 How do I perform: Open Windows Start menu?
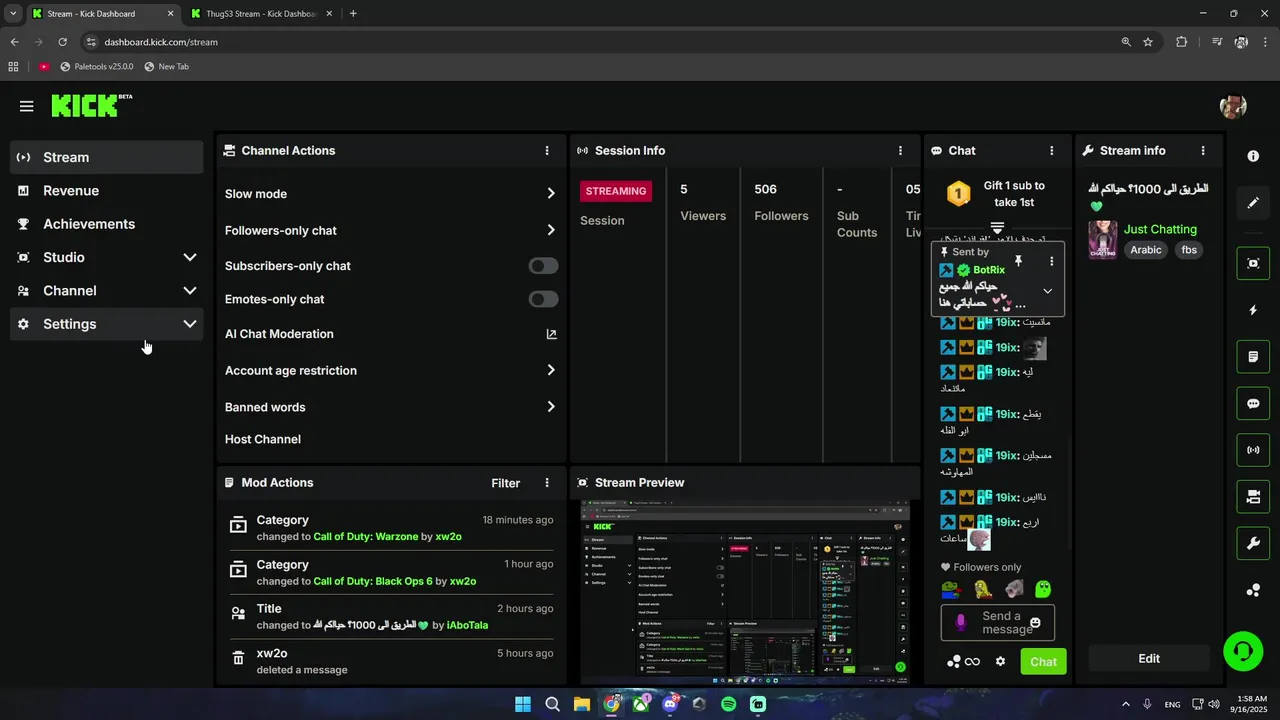coord(523,704)
